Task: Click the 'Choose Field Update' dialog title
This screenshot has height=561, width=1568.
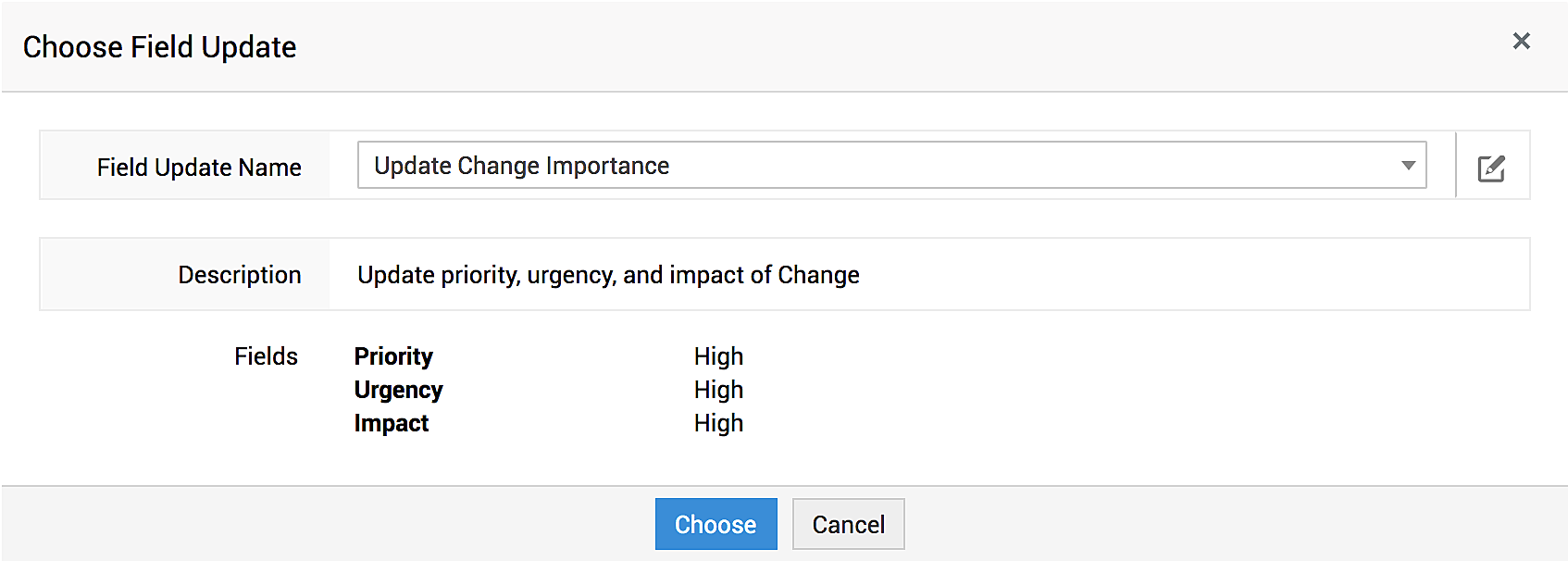Action: 159,47
